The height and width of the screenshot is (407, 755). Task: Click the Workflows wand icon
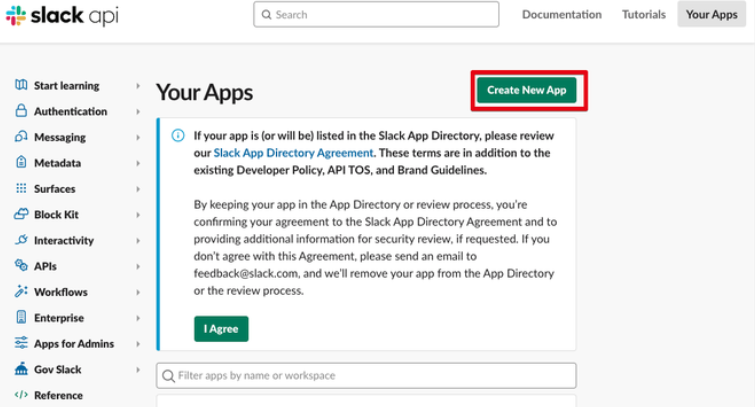tap(21, 291)
